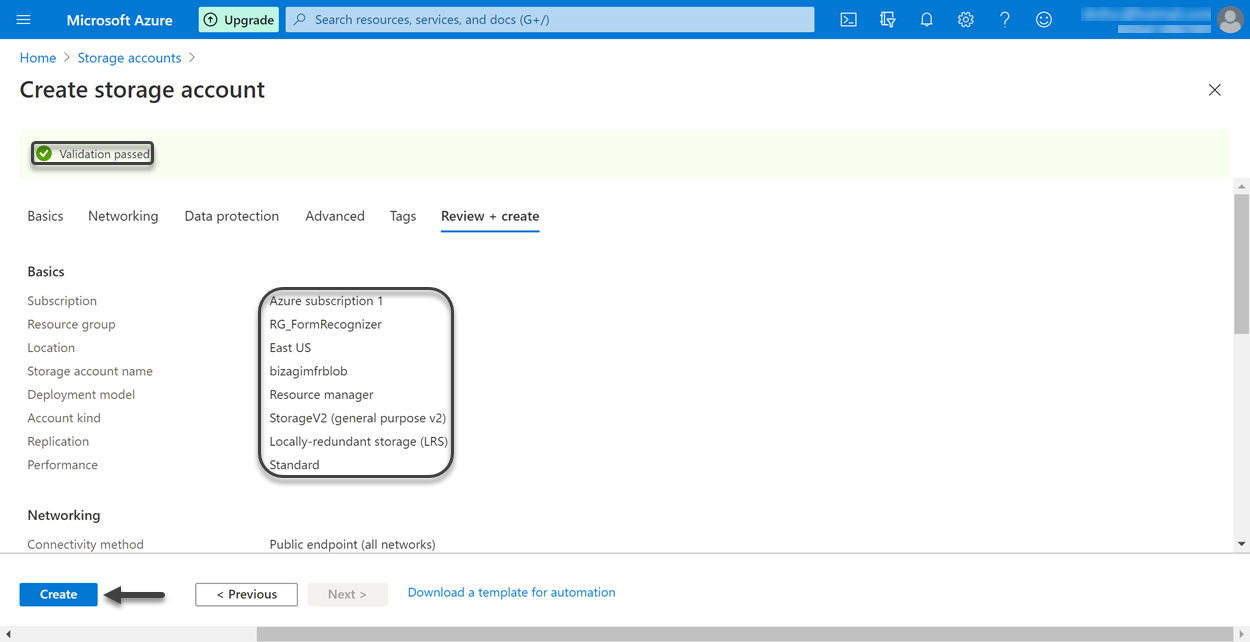Image resolution: width=1250 pixels, height=642 pixels.
Task: Click the vertical scrollbar down arrow
Action: click(1242, 544)
